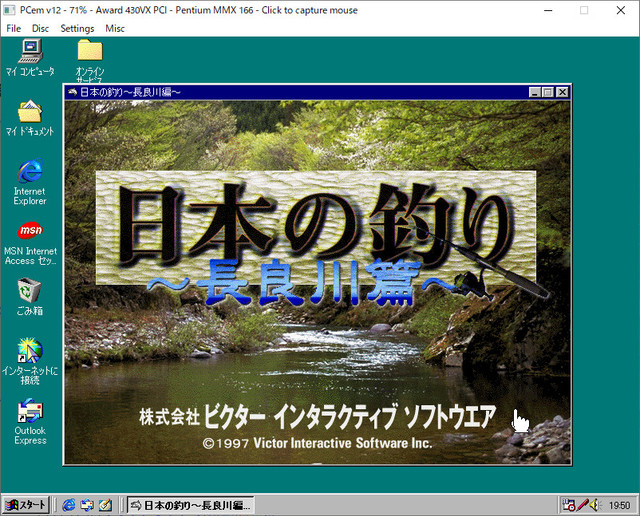Click the Show Desktop quick launch icon
The height and width of the screenshot is (516, 640).
[x=105, y=505]
